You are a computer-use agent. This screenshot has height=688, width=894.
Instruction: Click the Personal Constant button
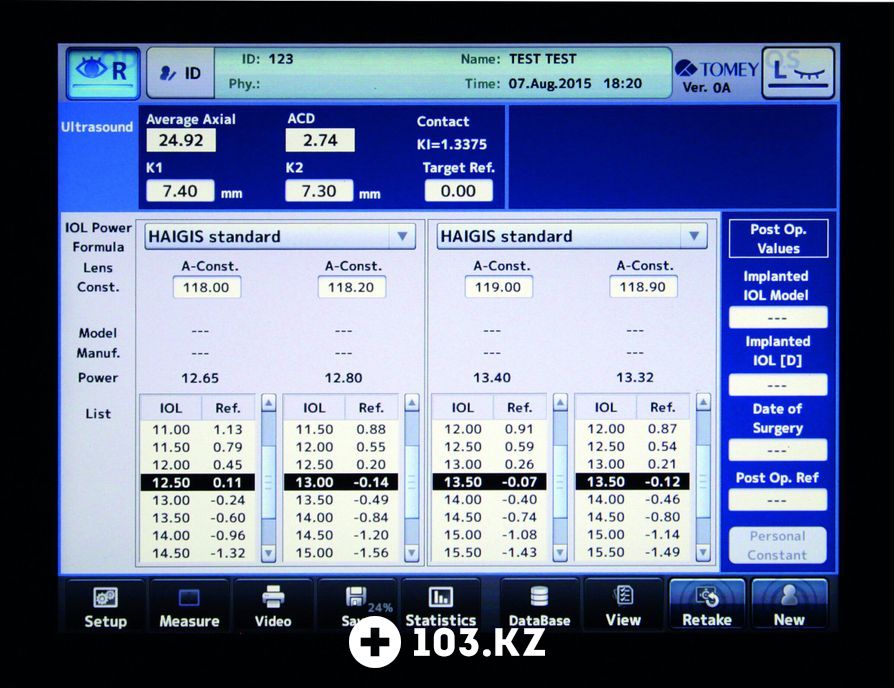tap(777, 545)
